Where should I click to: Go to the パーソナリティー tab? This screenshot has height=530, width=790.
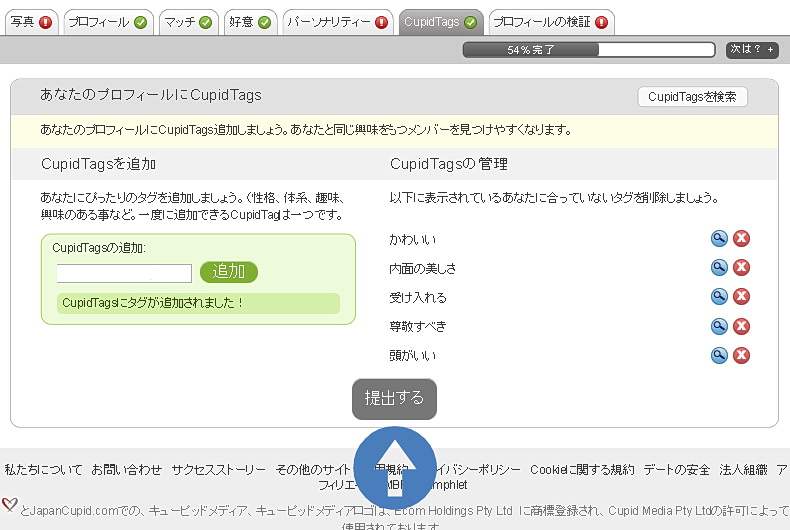tap(336, 22)
